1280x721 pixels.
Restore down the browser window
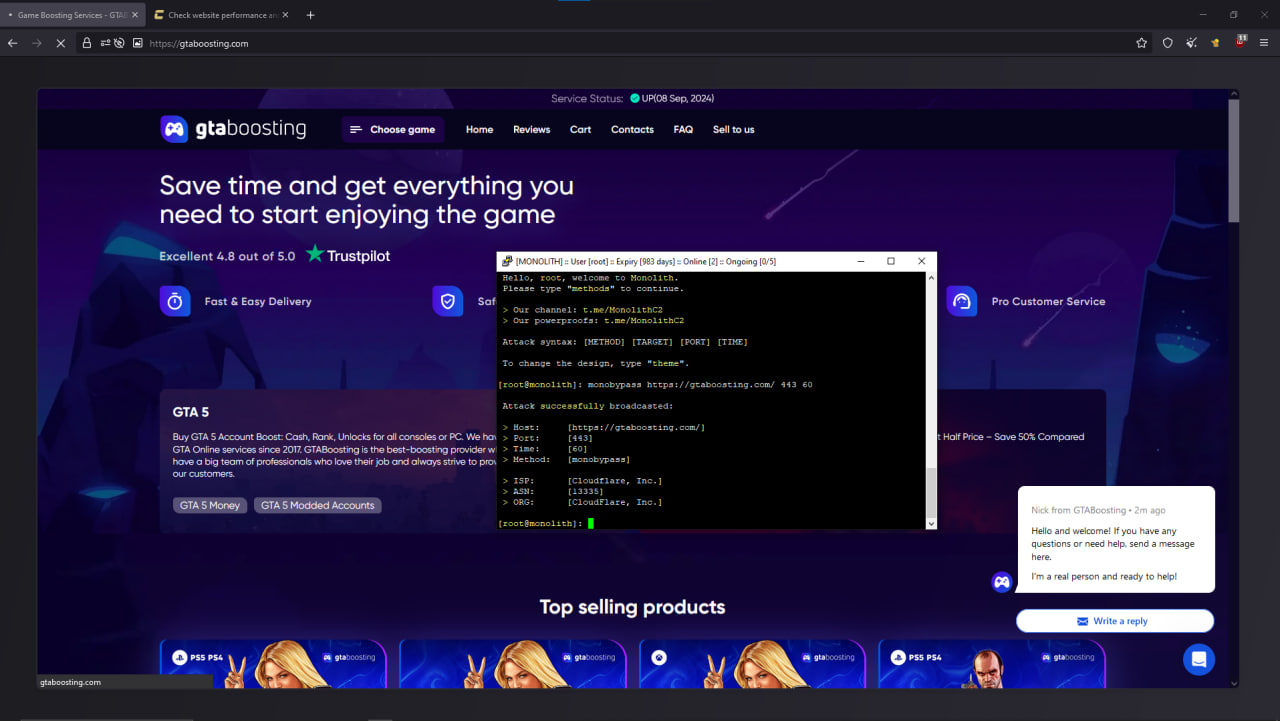[x=1233, y=15]
